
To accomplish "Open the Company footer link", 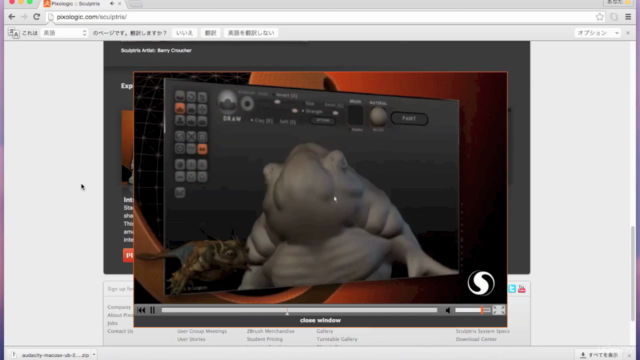I will 119,307.
